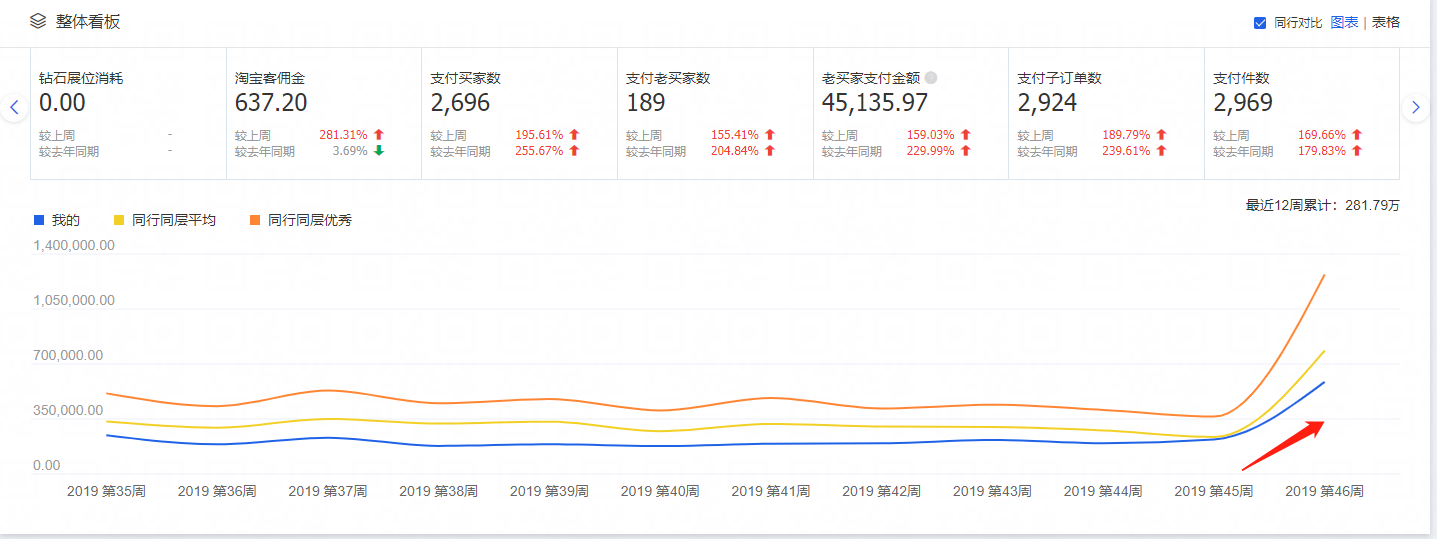
Task: Click red up arrow beside 195.61%
Action: point(574,135)
